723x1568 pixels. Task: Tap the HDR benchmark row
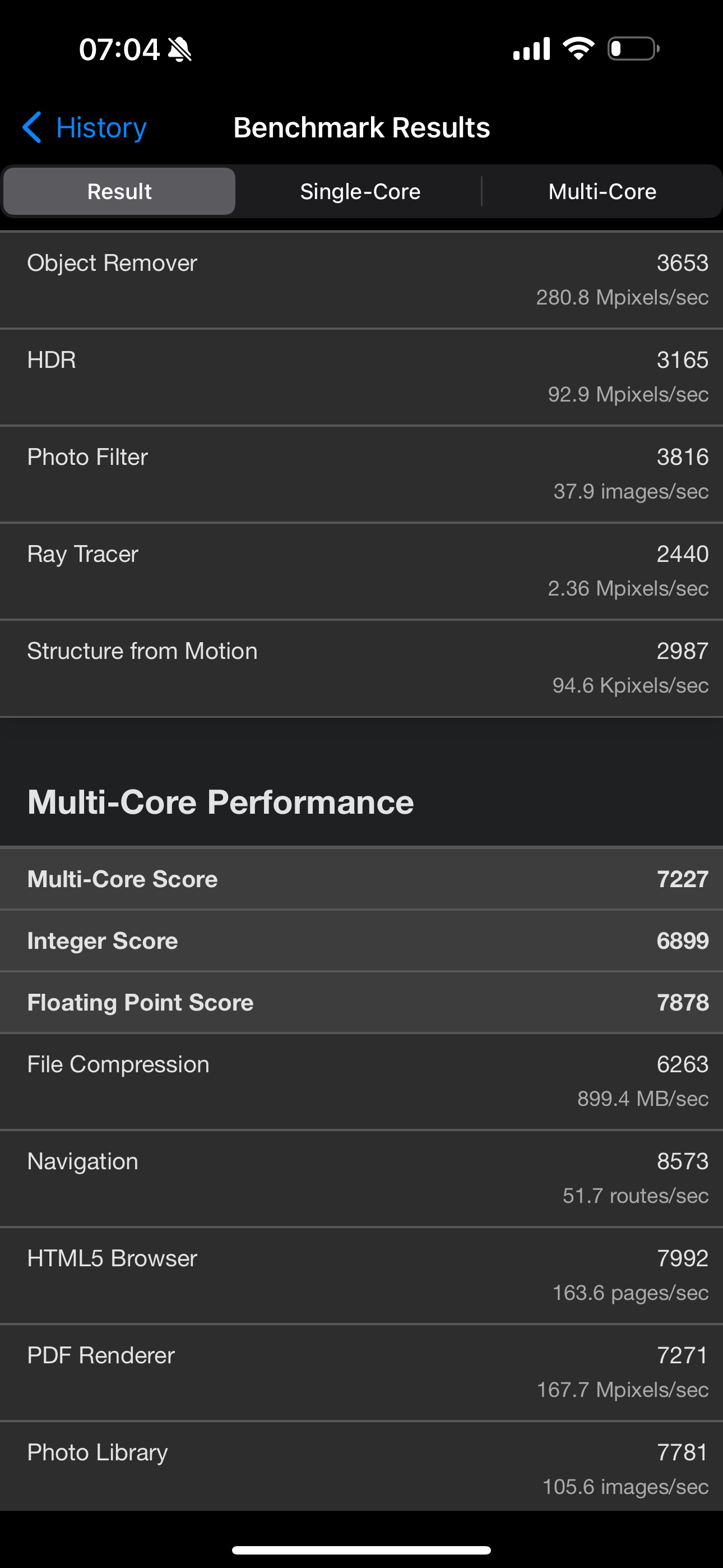[x=361, y=377]
